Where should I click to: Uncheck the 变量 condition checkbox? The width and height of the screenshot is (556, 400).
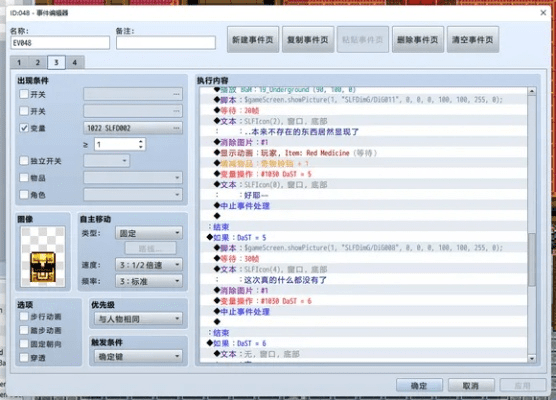(x=24, y=128)
